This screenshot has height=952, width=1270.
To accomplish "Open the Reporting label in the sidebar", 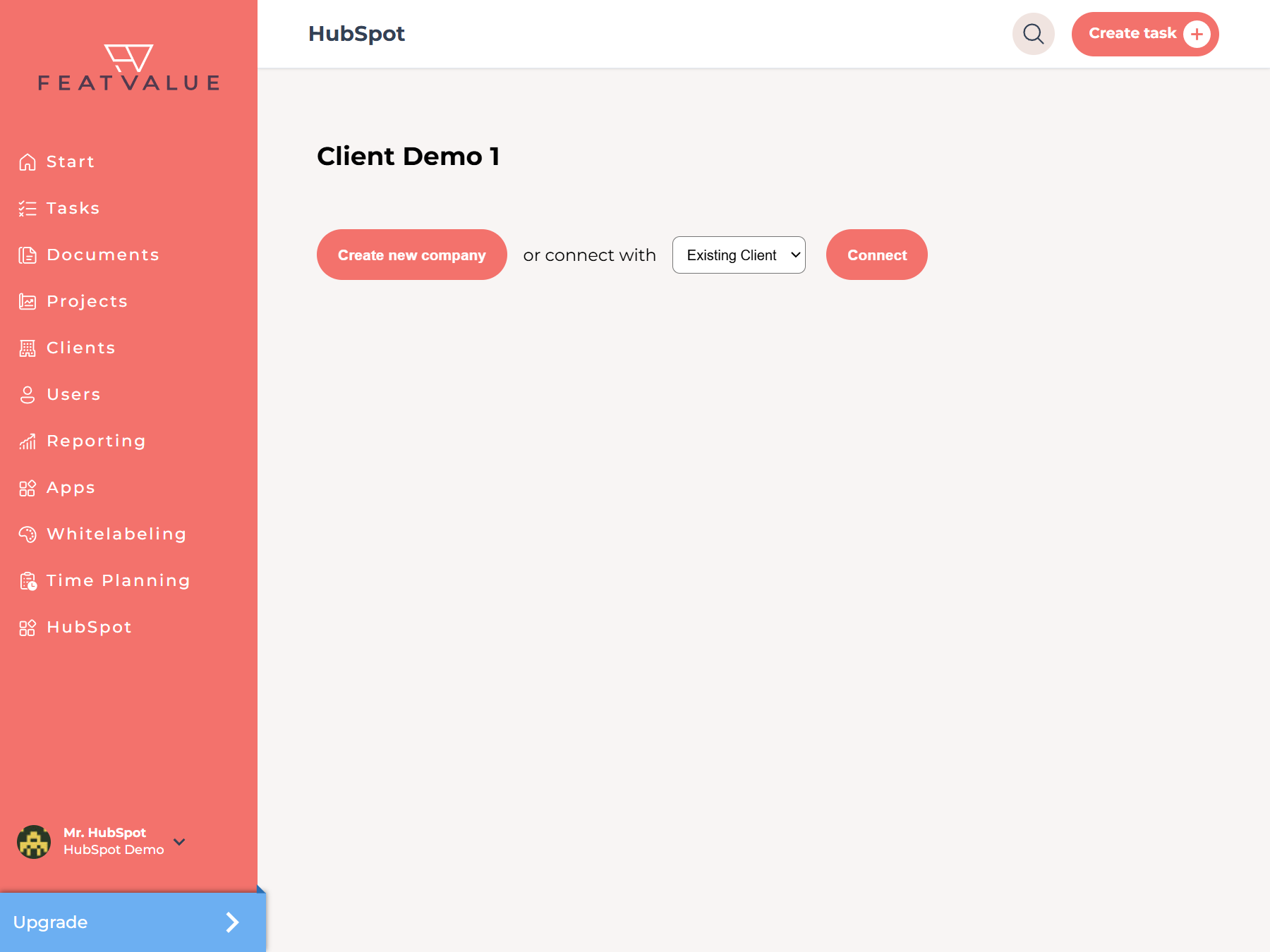I will 96,441.
